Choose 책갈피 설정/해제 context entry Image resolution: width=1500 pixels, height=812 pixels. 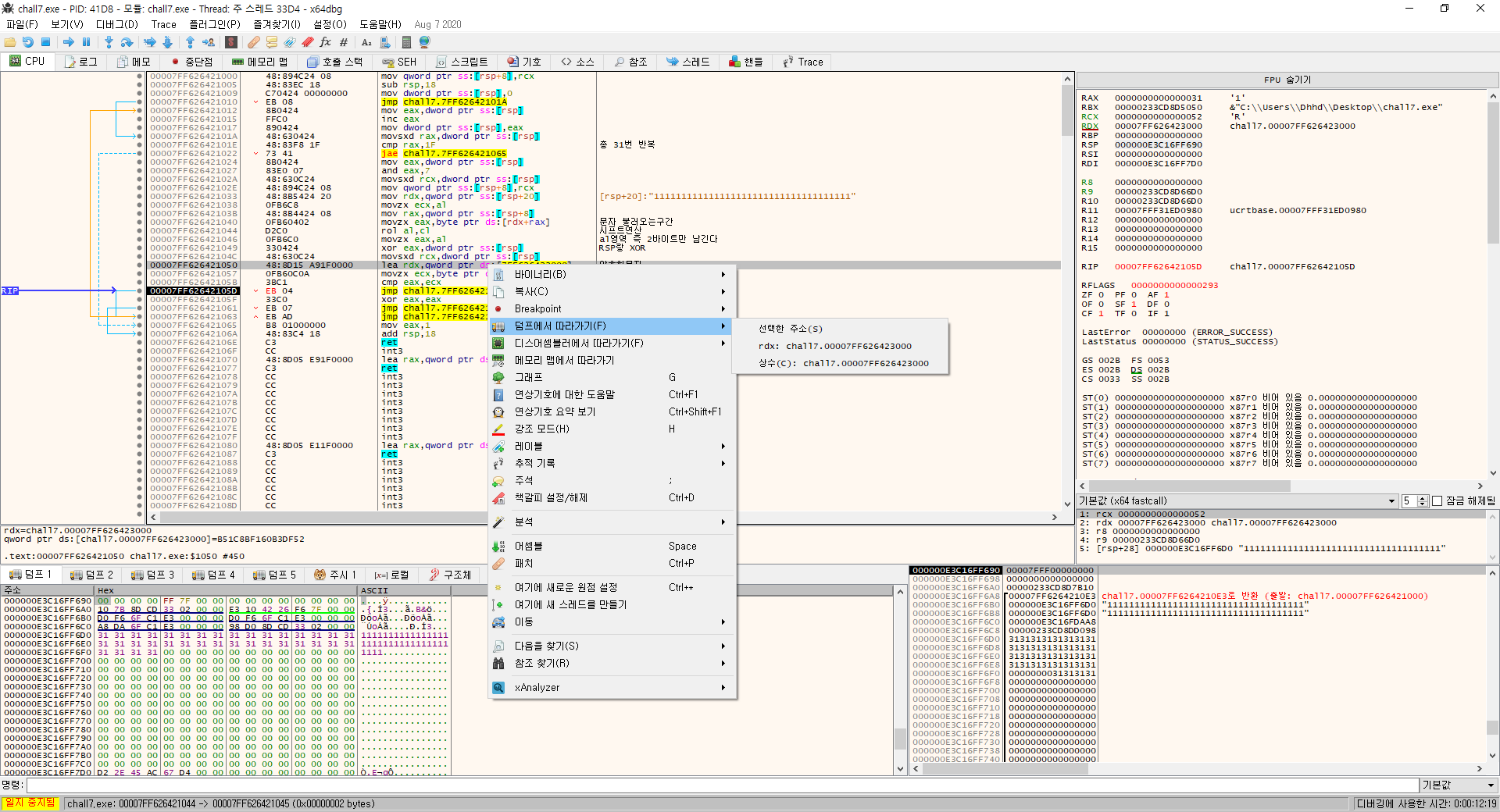click(612, 497)
